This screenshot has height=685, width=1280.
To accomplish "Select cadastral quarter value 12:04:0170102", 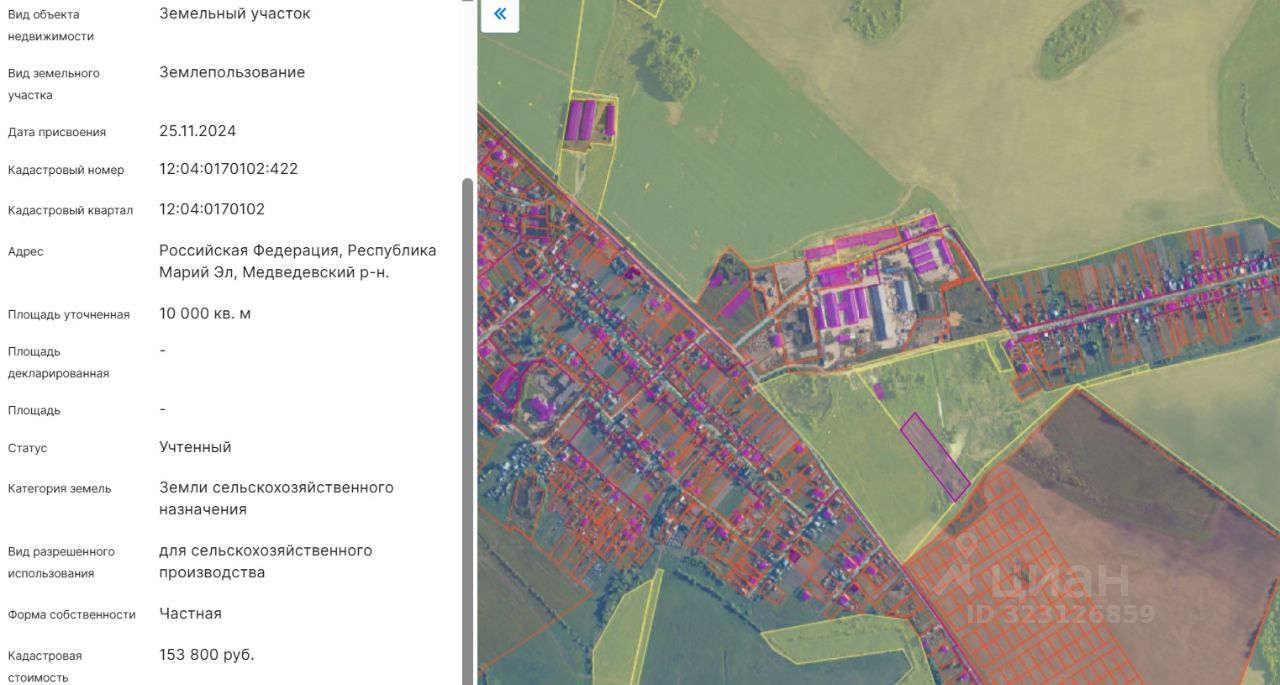I will tap(212, 209).
